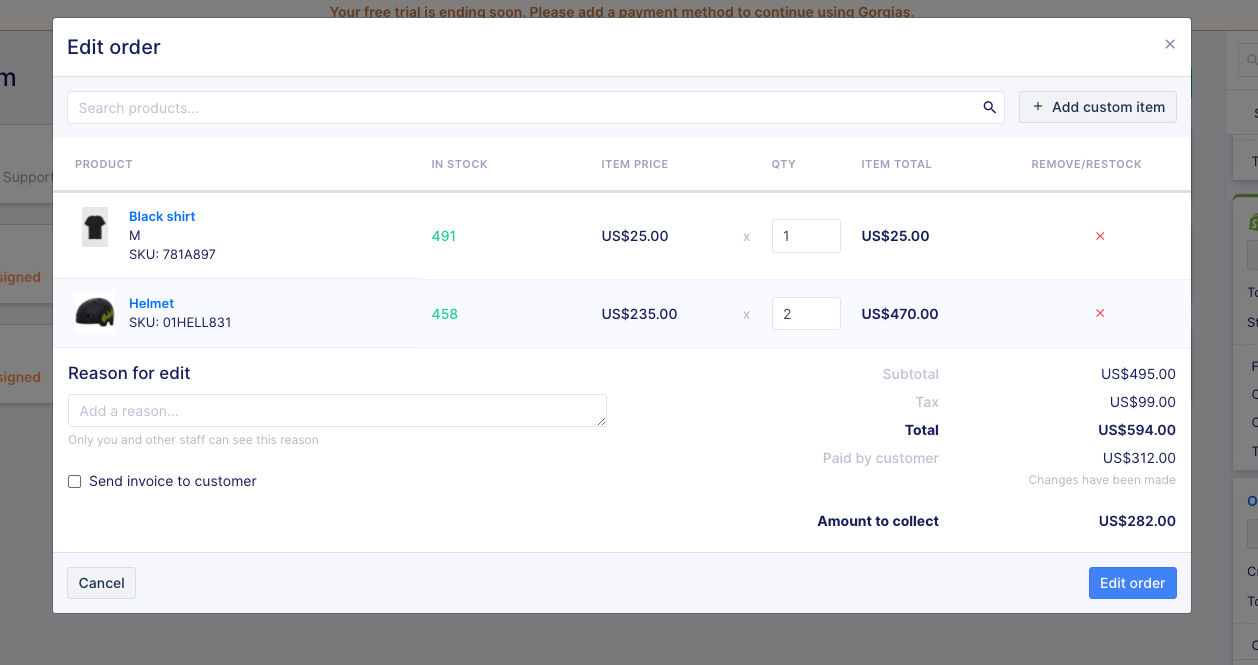Remove Black shirt from the order

(1100, 236)
